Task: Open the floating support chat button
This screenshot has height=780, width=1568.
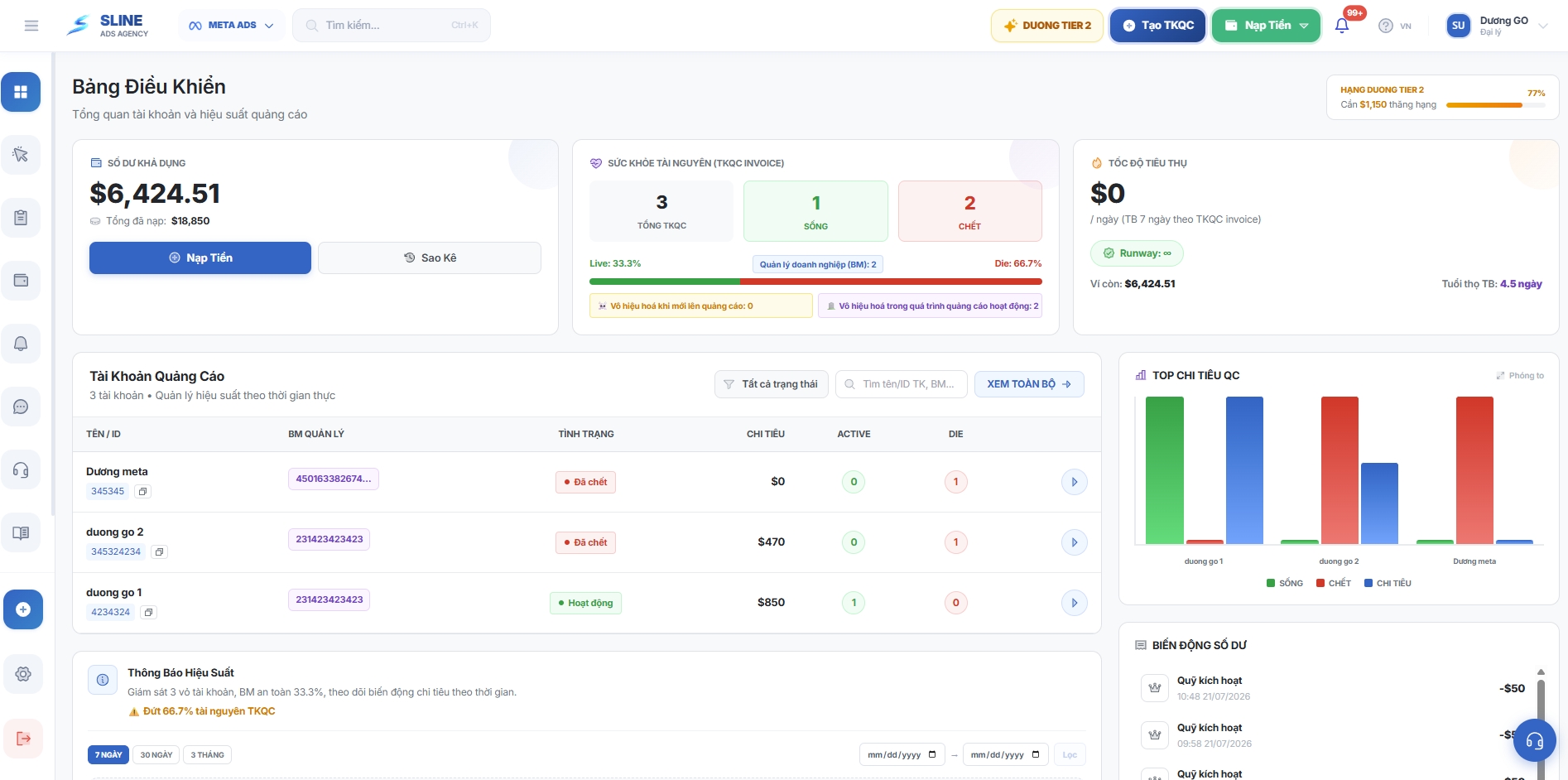Action: [x=1534, y=740]
